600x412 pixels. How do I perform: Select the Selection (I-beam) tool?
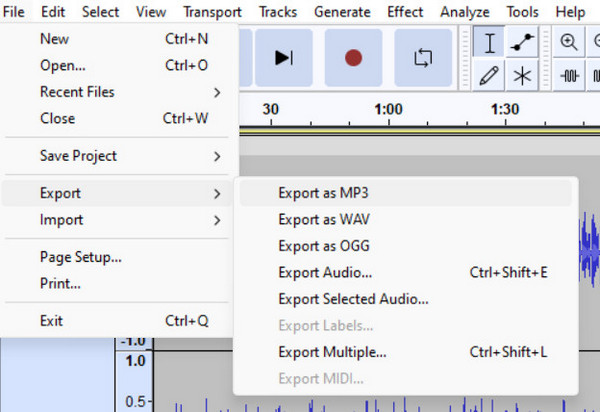coord(489,43)
